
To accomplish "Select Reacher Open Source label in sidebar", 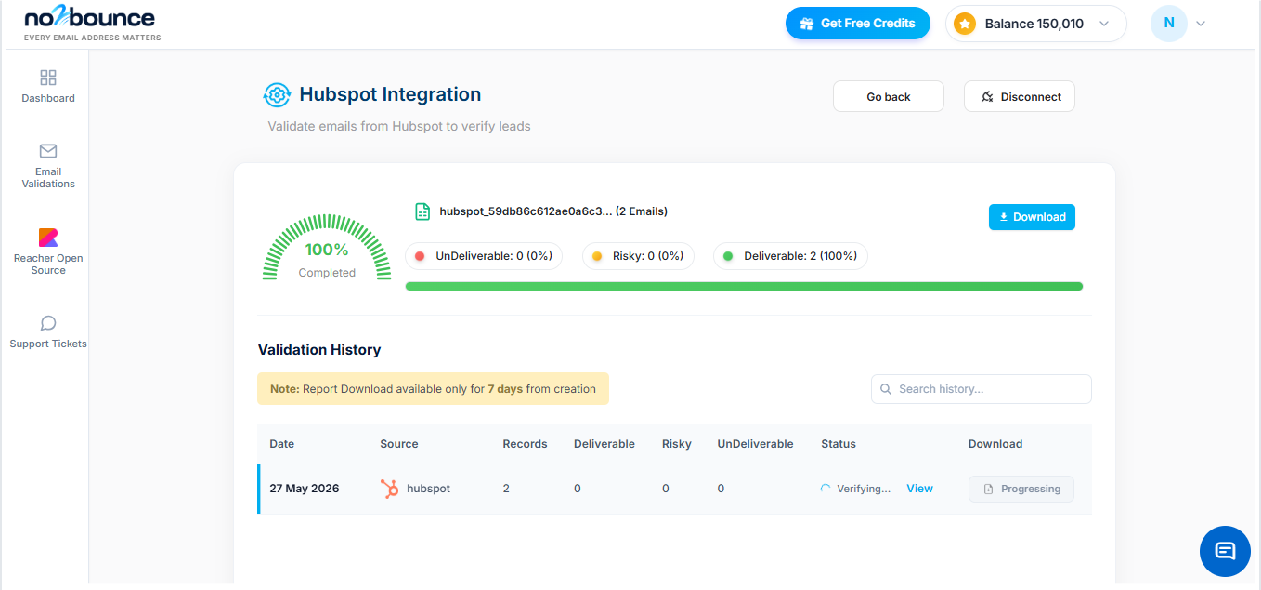I will pyautogui.click(x=48, y=264).
